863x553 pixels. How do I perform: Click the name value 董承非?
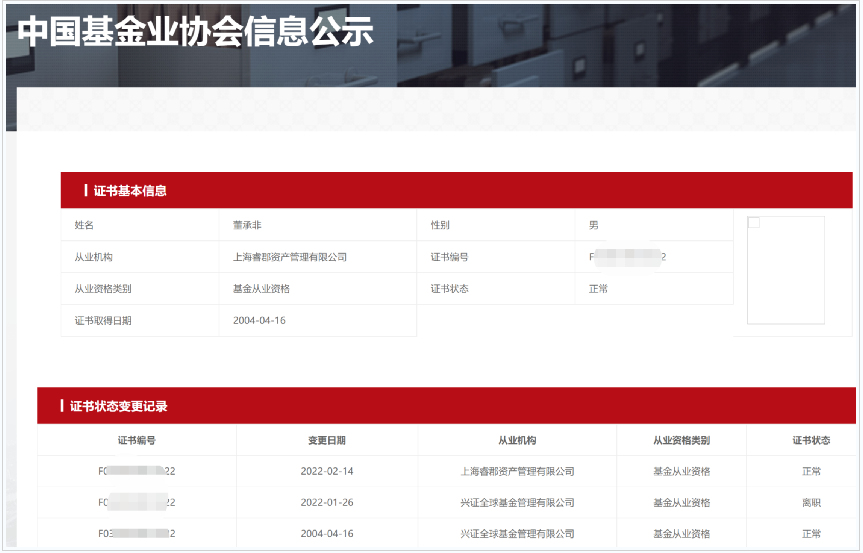tap(247, 225)
